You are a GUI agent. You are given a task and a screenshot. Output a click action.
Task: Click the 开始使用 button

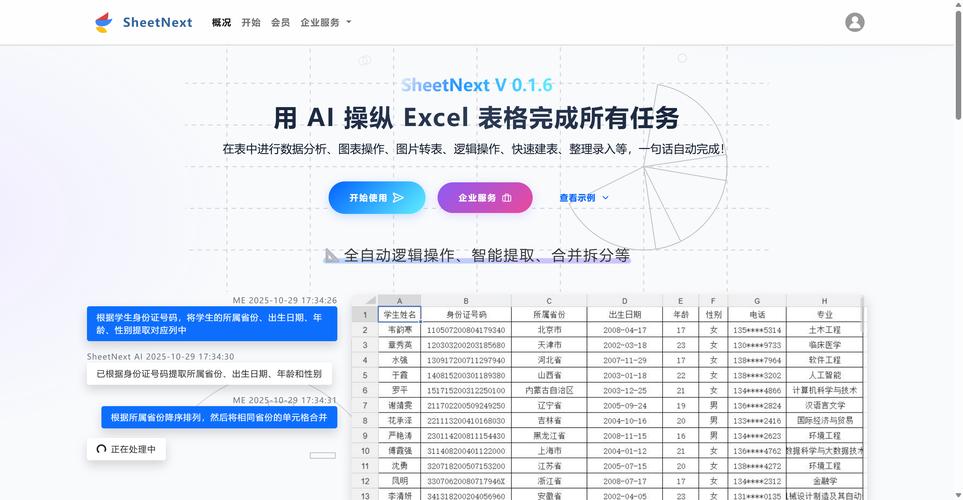click(x=376, y=198)
